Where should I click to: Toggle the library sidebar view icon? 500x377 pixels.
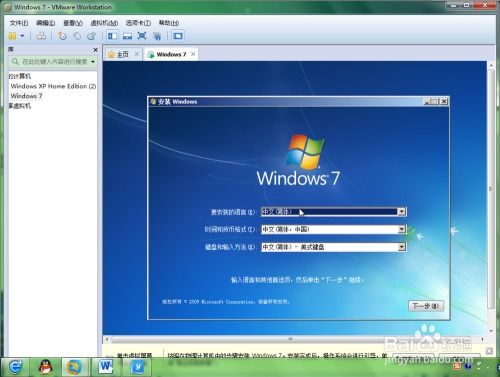point(112,36)
